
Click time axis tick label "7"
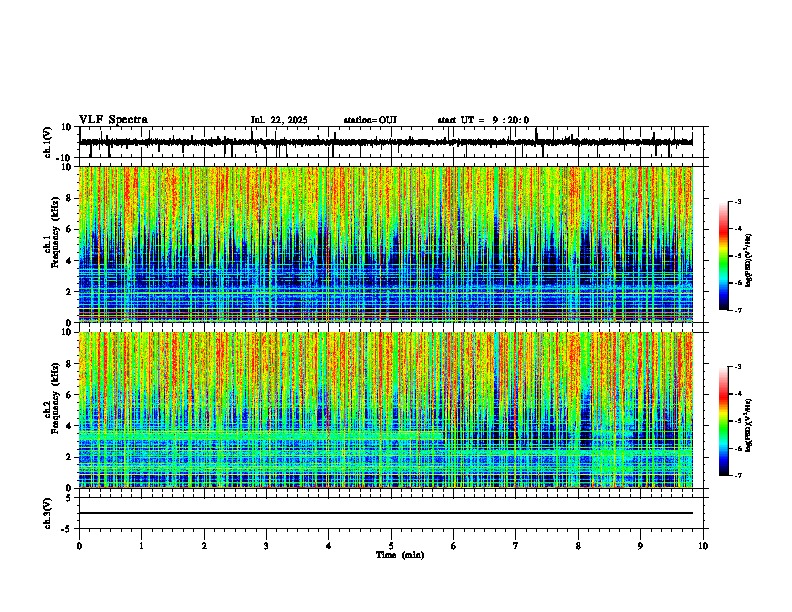516,546
